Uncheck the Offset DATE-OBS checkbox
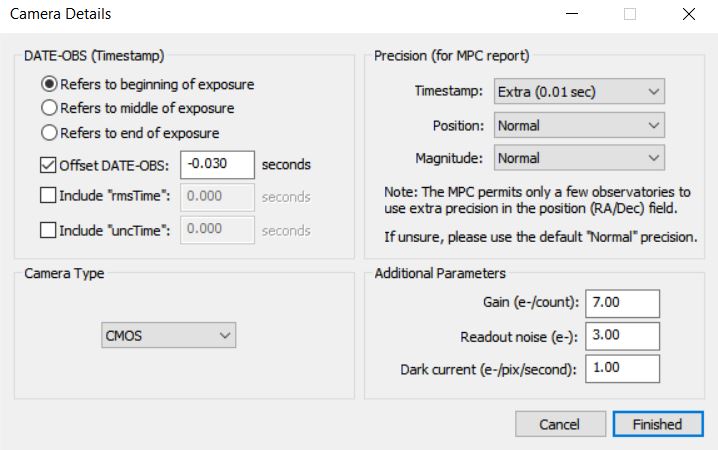 click(49, 165)
